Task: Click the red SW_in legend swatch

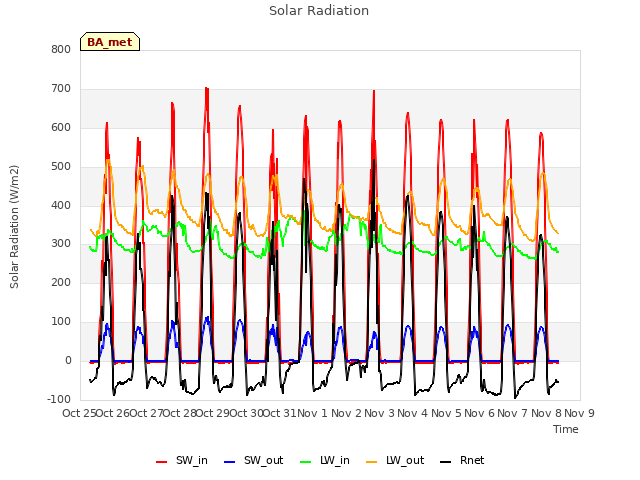Action: [162, 462]
